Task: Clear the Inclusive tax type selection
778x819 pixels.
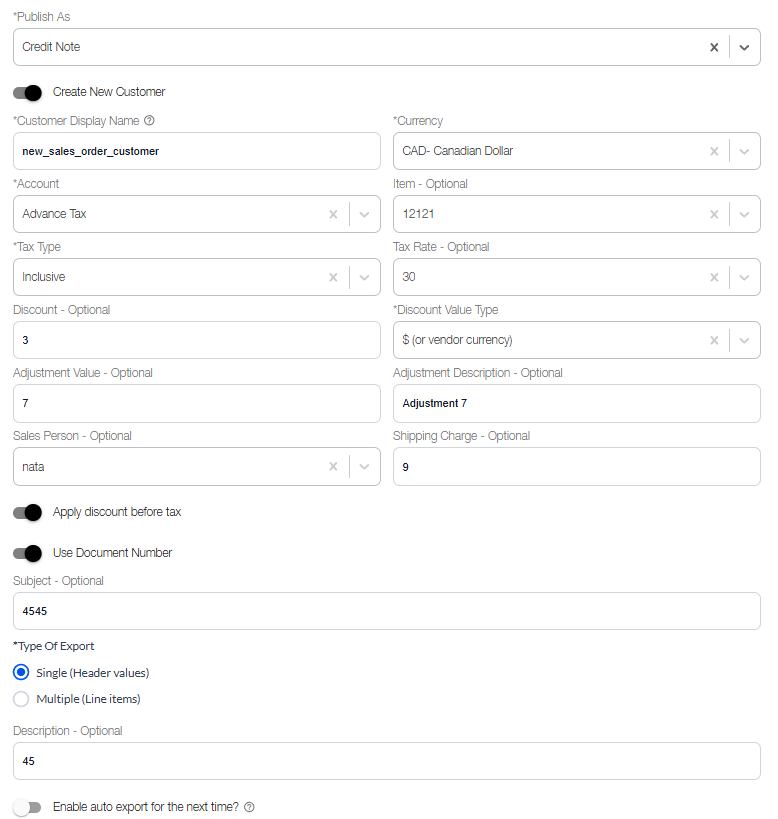Action: [333, 277]
